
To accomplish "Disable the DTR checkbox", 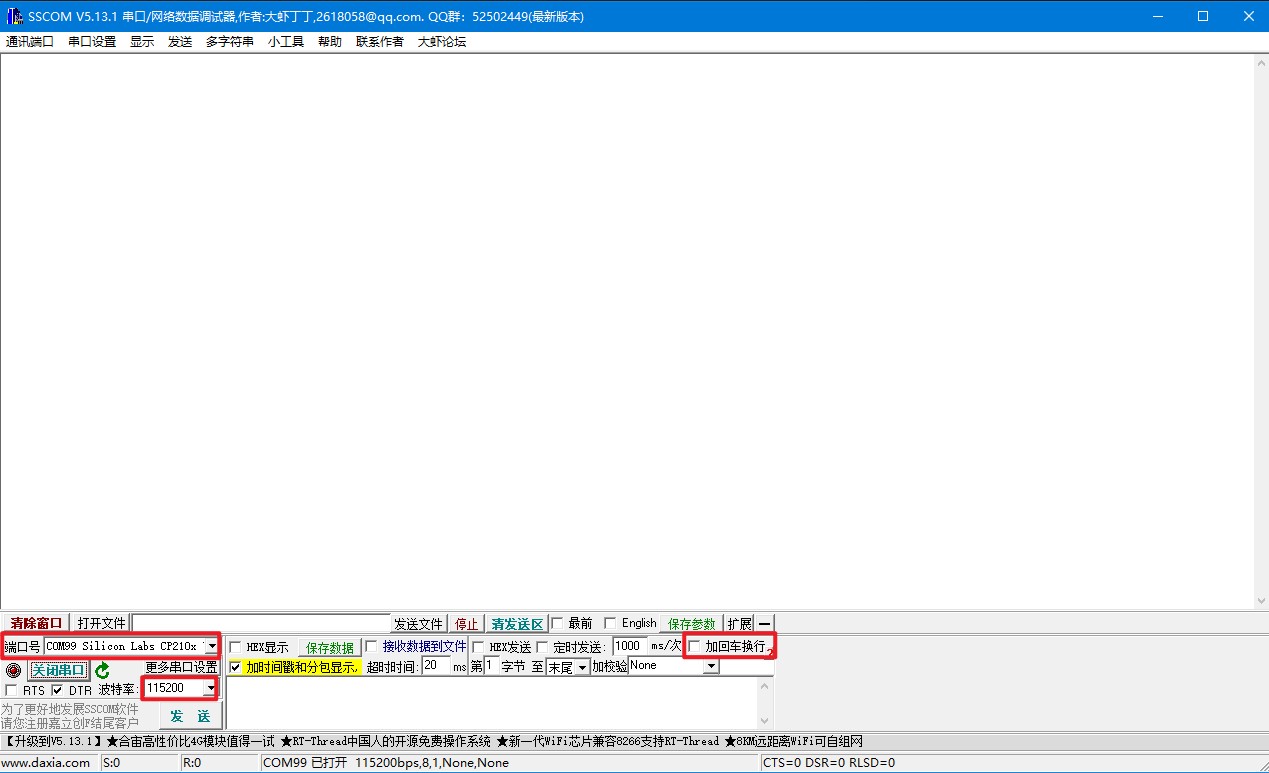I will coord(57,689).
